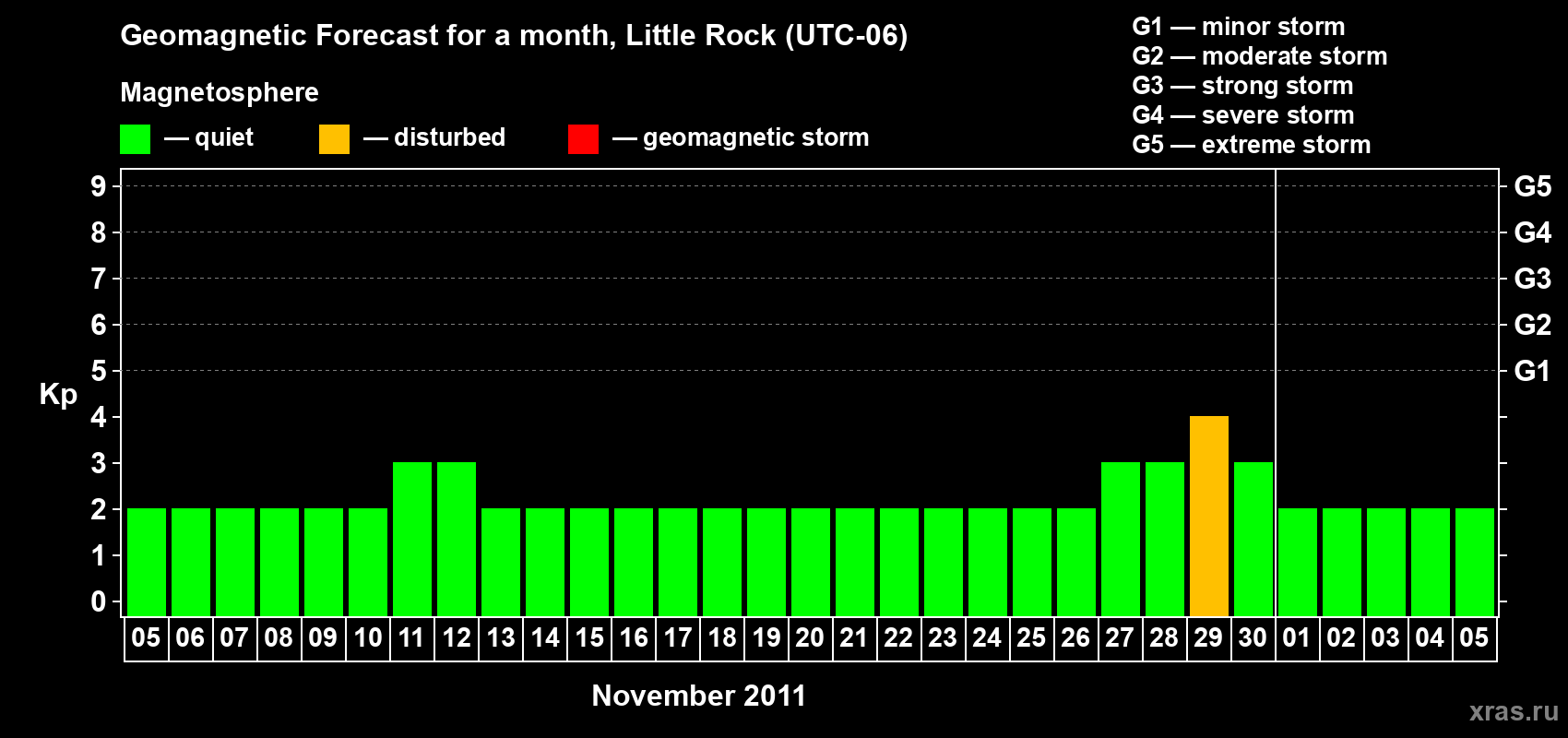Image resolution: width=1568 pixels, height=738 pixels.
Task: Click date cell 13 on the date axis
Action: (500, 638)
